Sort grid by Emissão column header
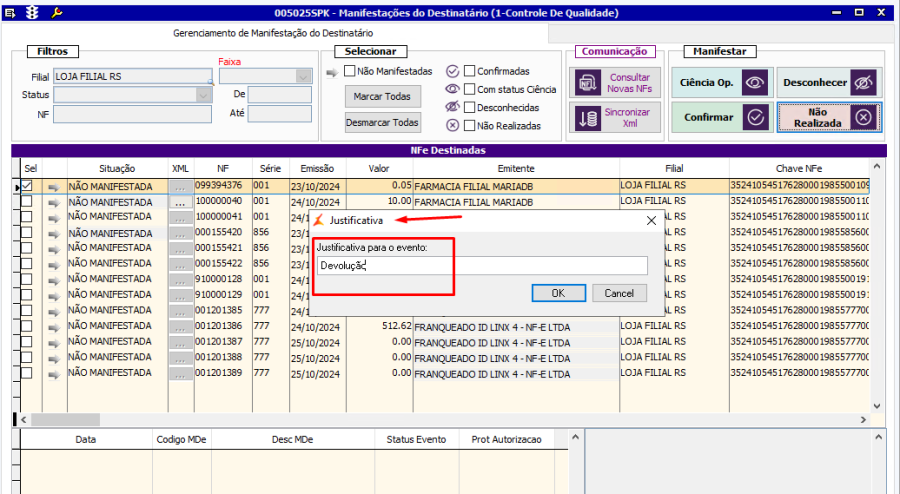This screenshot has height=494, width=900. [317, 169]
